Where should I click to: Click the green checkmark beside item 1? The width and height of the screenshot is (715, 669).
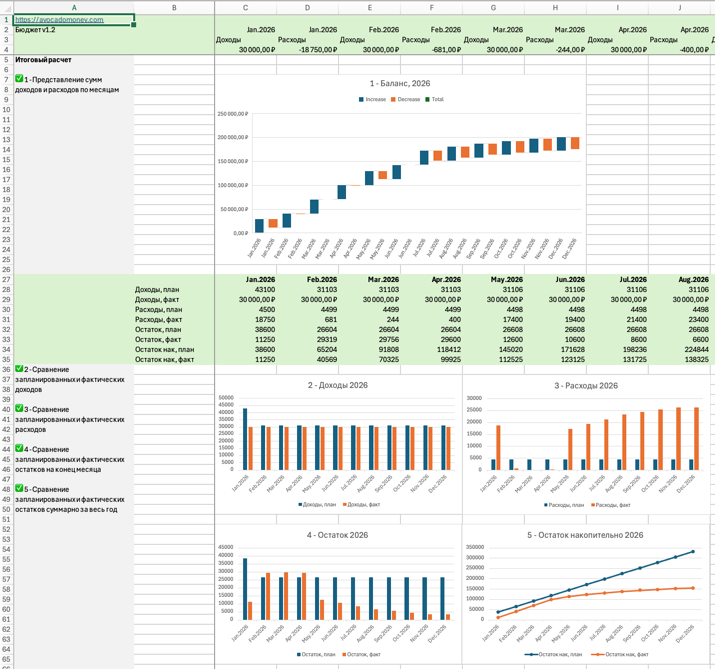19,78
